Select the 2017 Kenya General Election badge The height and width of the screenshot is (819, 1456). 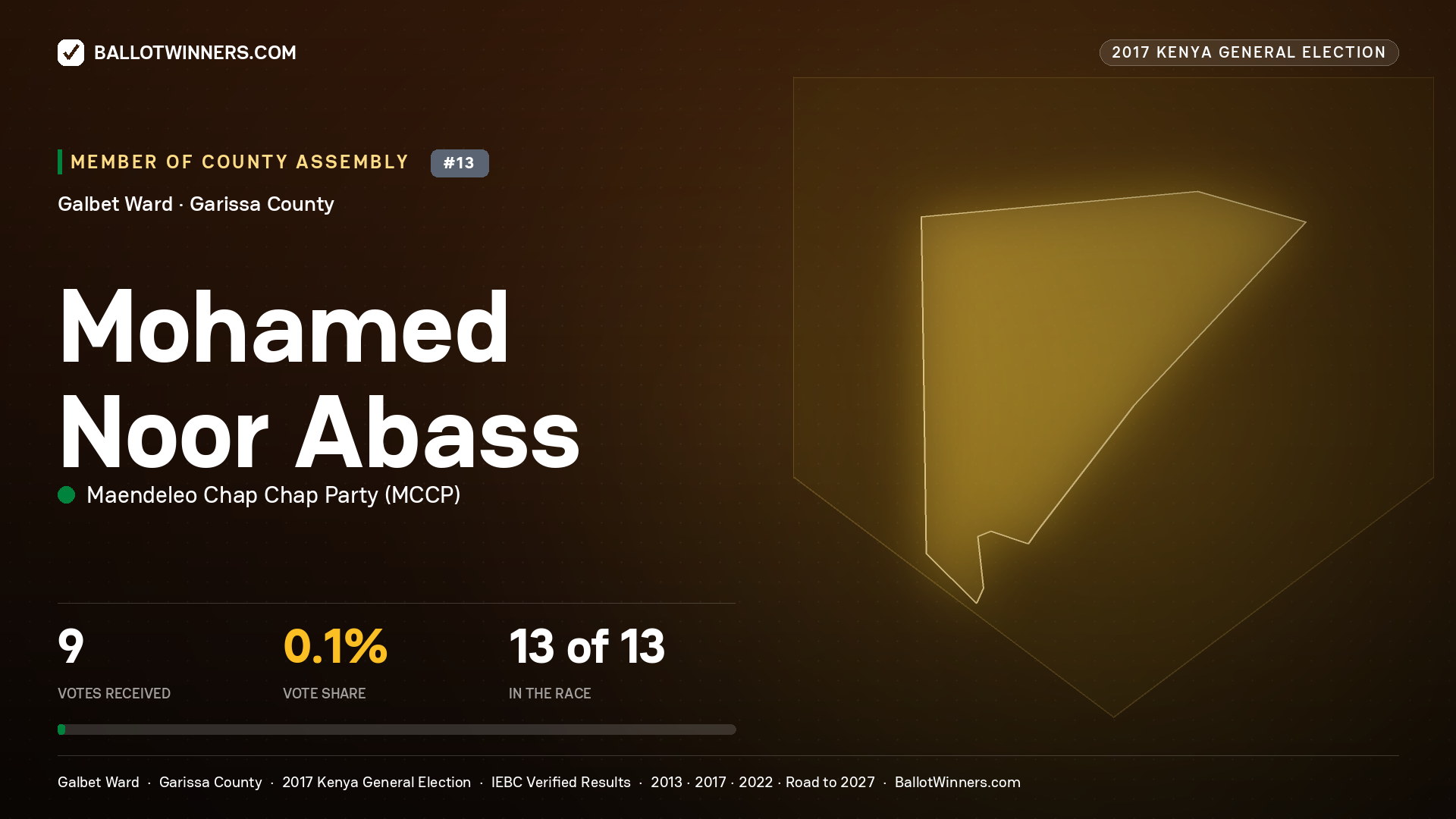(x=1249, y=52)
